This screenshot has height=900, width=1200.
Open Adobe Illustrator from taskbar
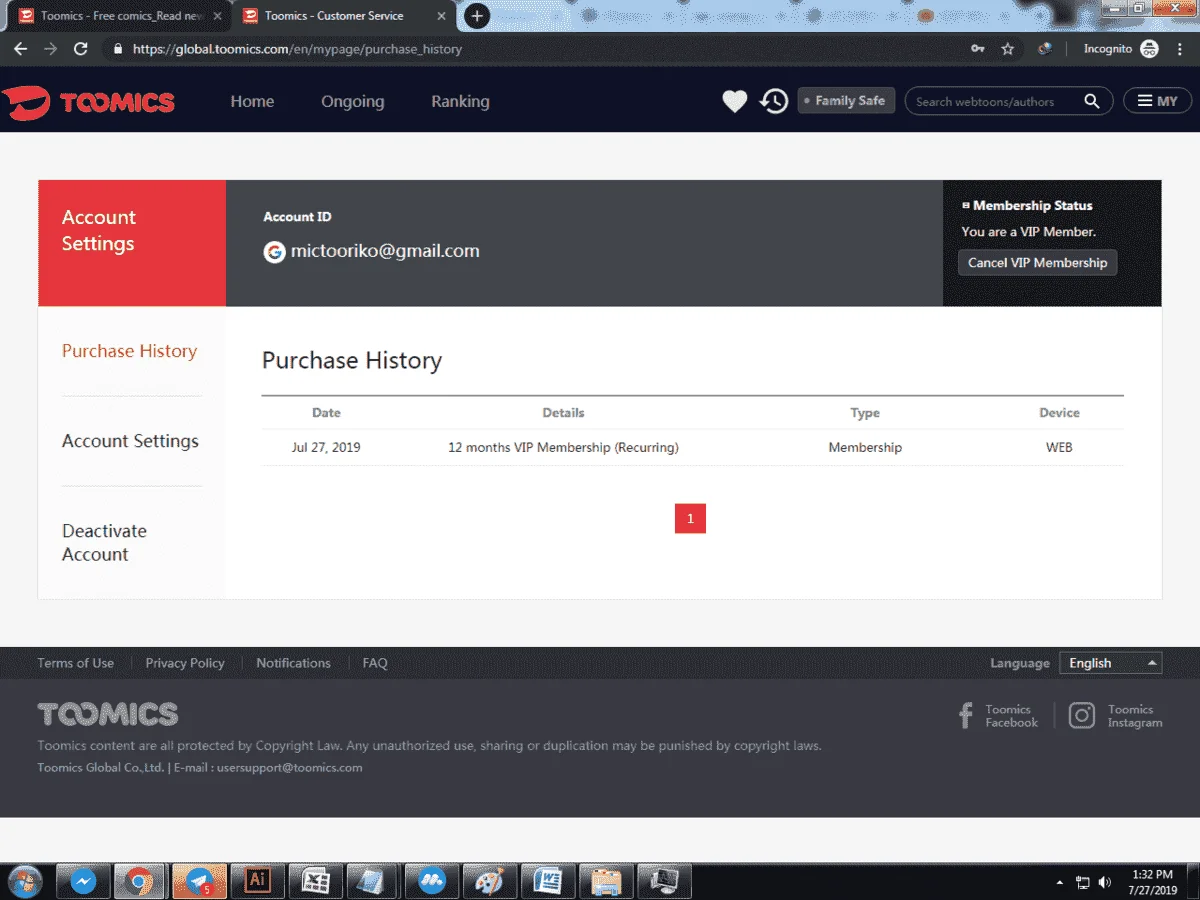coord(257,881)
